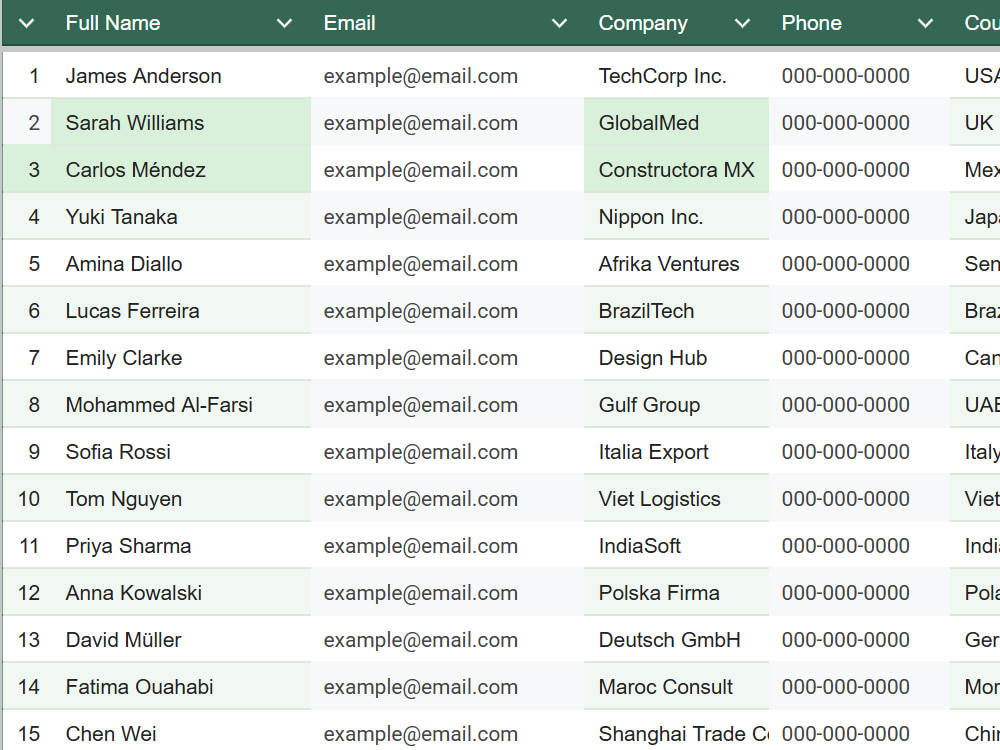Click the cell Mohammed Al-Farsi
The width and height of the screenshot is (1000, 750).
181,404
